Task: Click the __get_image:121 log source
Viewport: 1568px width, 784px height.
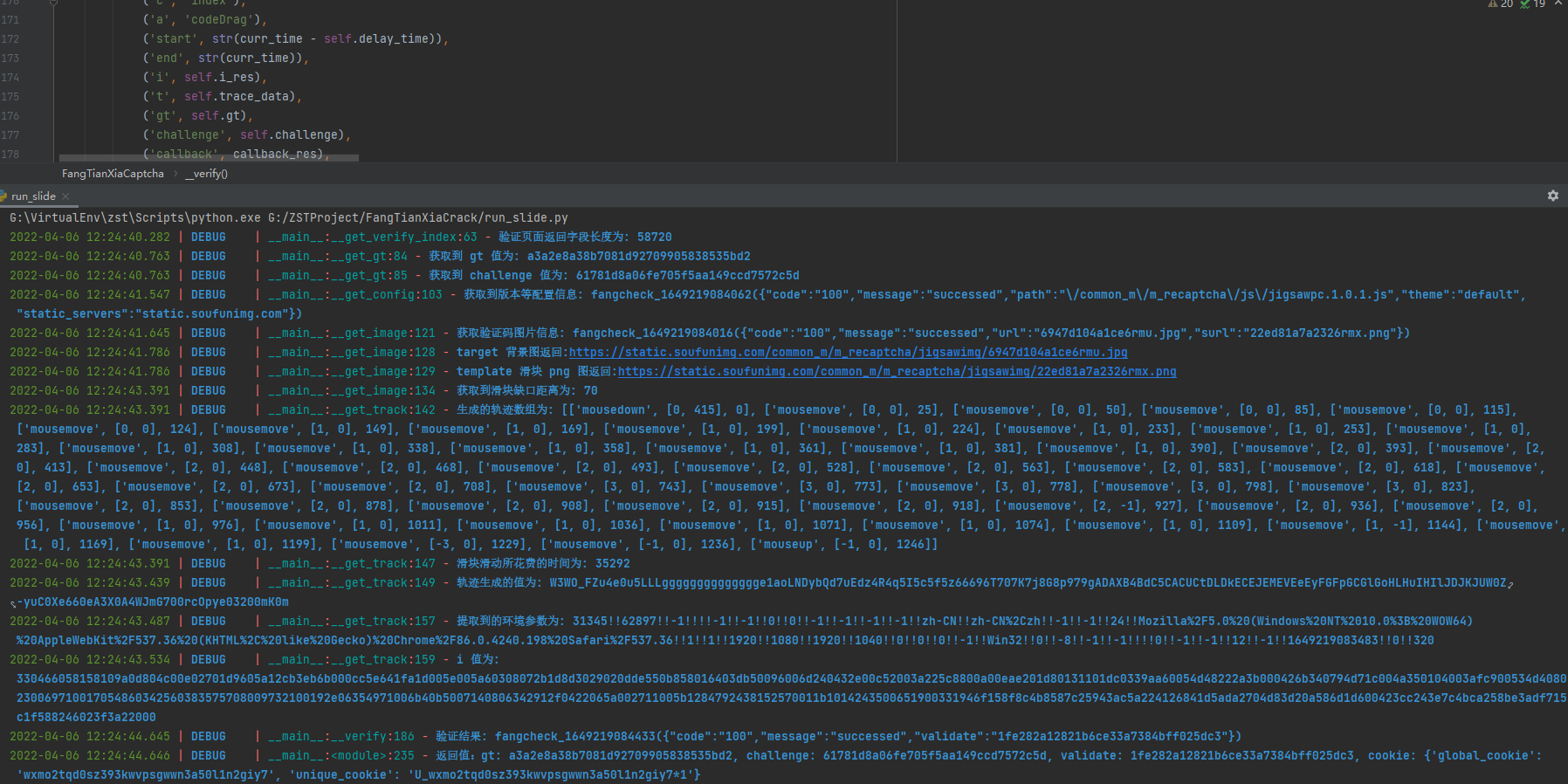Action: pos(352,333)
